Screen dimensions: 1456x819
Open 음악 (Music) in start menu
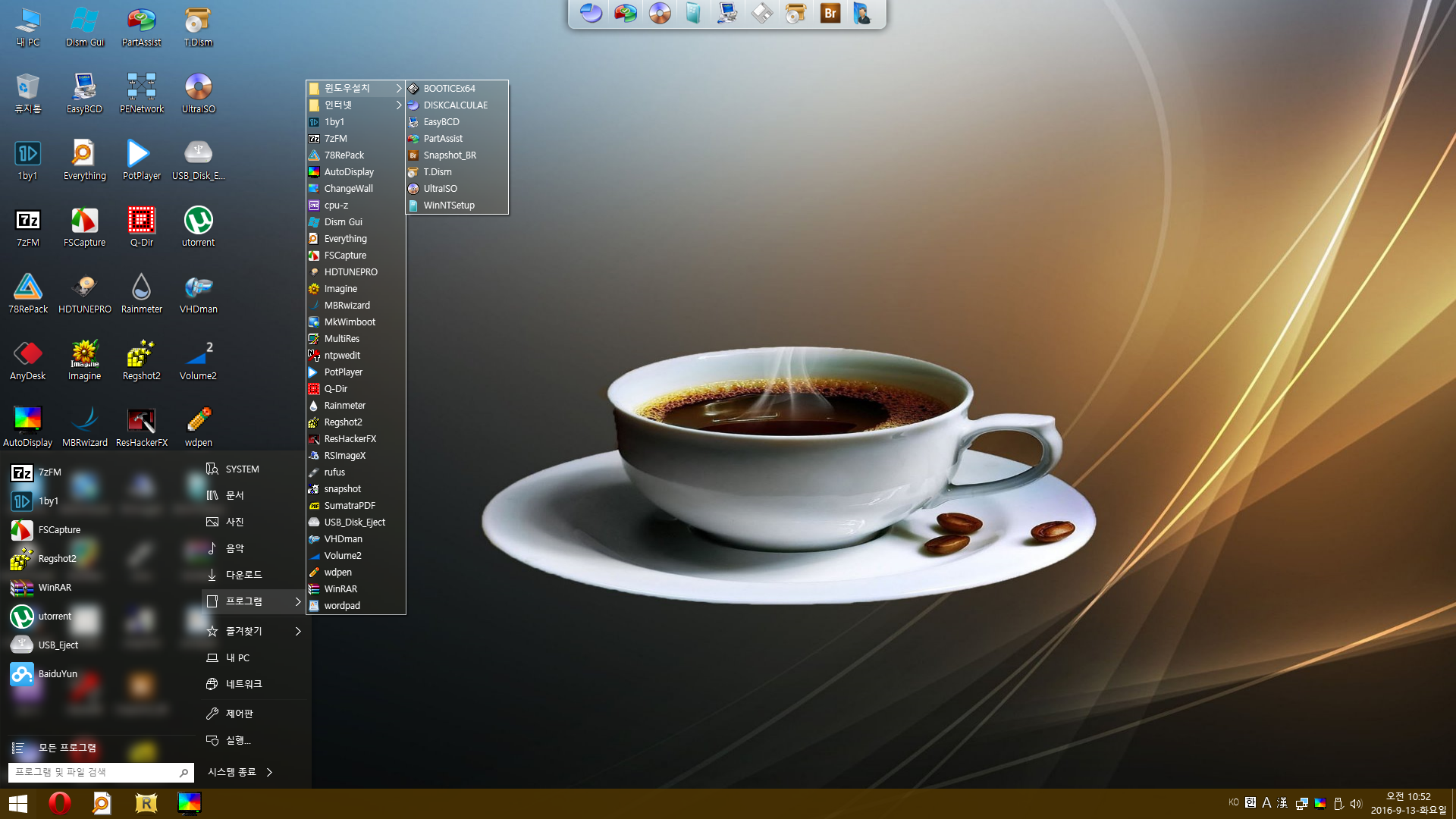coord(255,548)
